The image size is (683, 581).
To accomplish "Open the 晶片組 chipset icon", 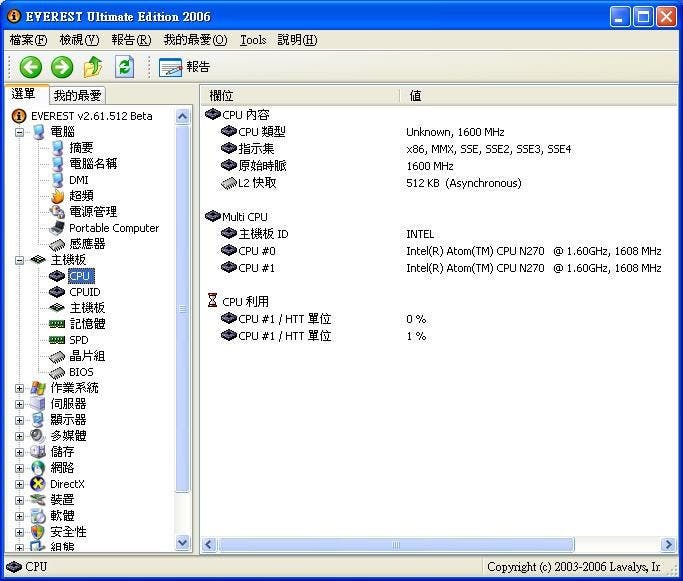I will click(x=57, y=357).
